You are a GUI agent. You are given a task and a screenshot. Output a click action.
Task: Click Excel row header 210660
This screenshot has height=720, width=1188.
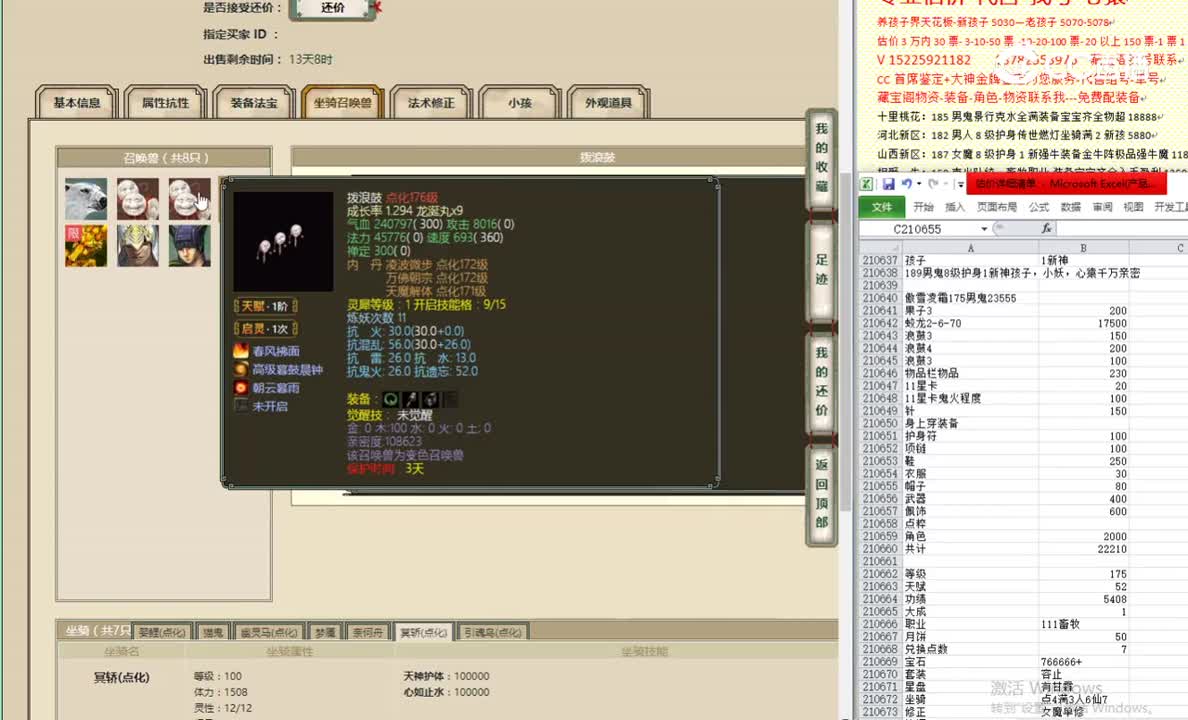[x=880, y=549]
